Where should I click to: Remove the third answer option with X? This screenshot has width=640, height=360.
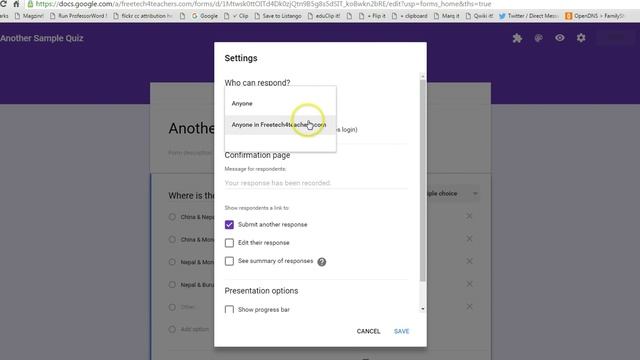coord(469,261)
